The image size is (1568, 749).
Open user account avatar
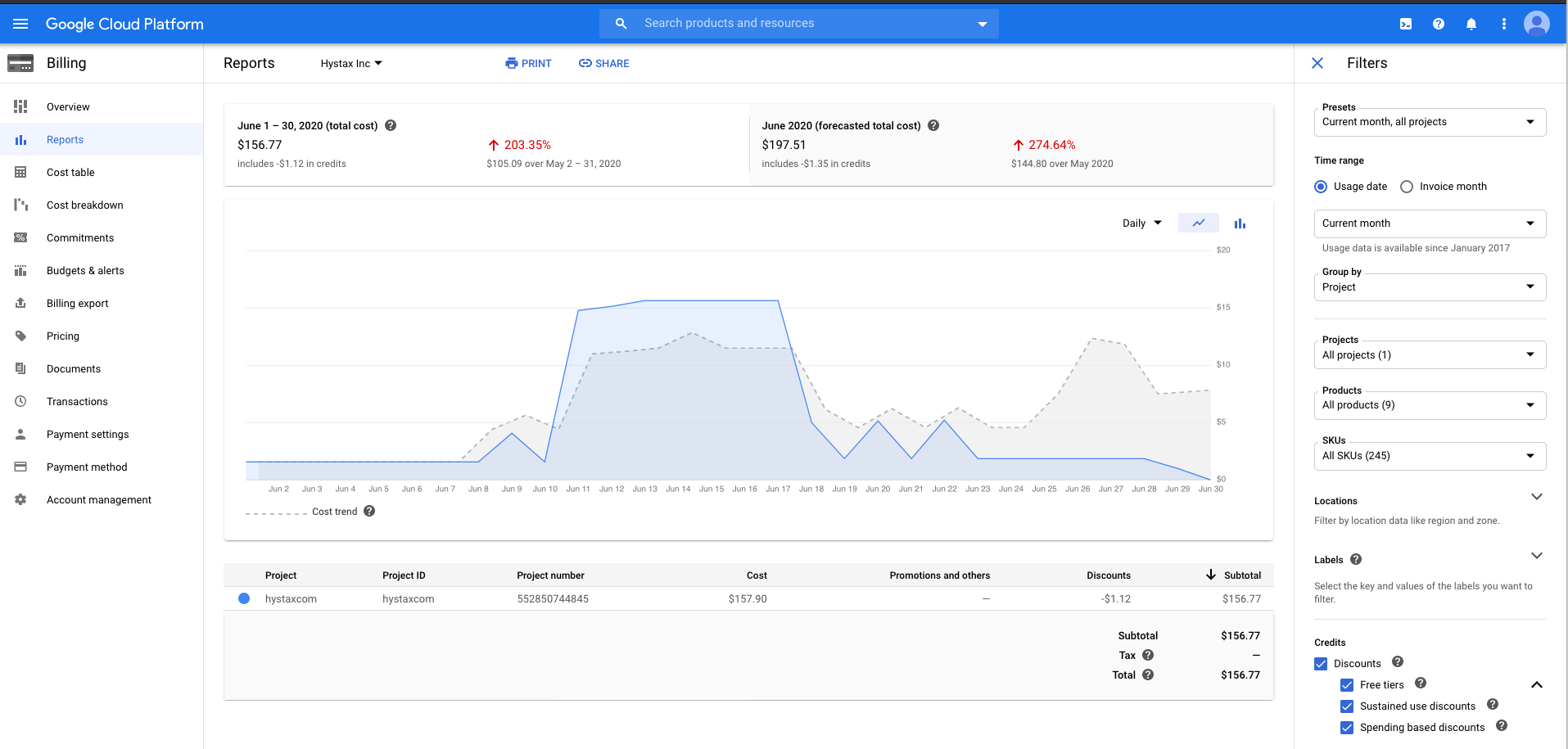click(1537, 24)
